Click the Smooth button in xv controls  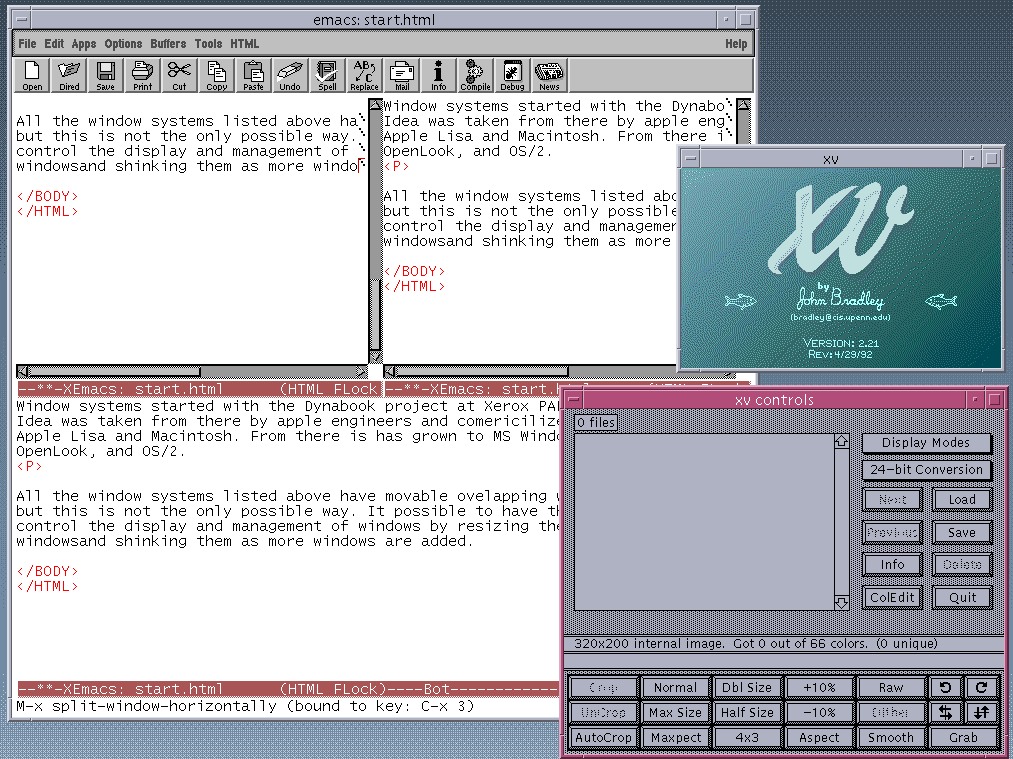click(890, 738)
